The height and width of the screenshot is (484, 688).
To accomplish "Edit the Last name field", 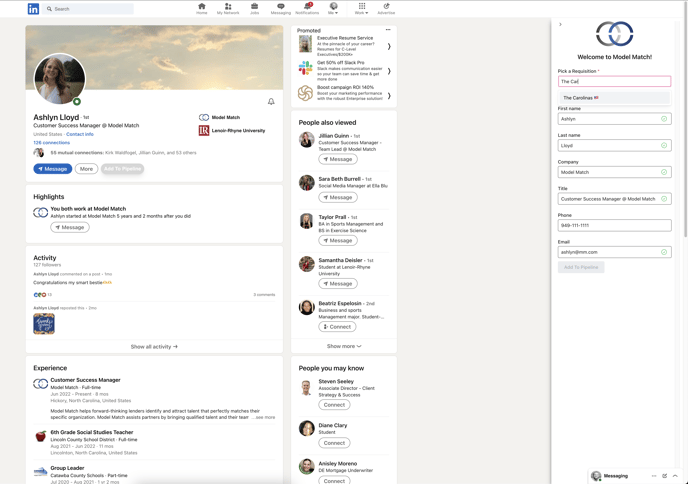I will point(614,145).
